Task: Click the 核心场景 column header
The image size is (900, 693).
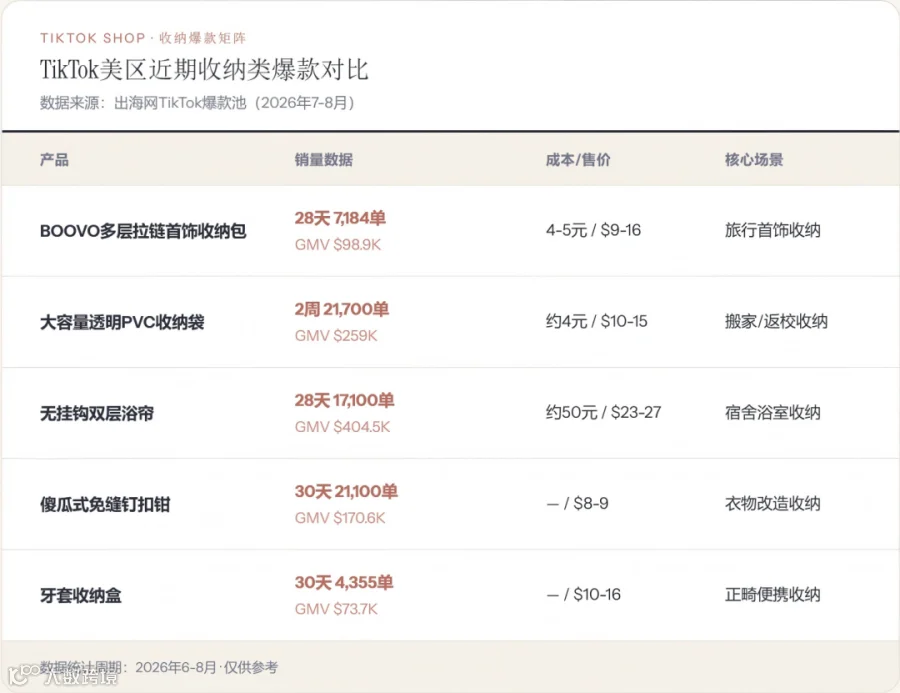Action: click(x=754, y=160)
